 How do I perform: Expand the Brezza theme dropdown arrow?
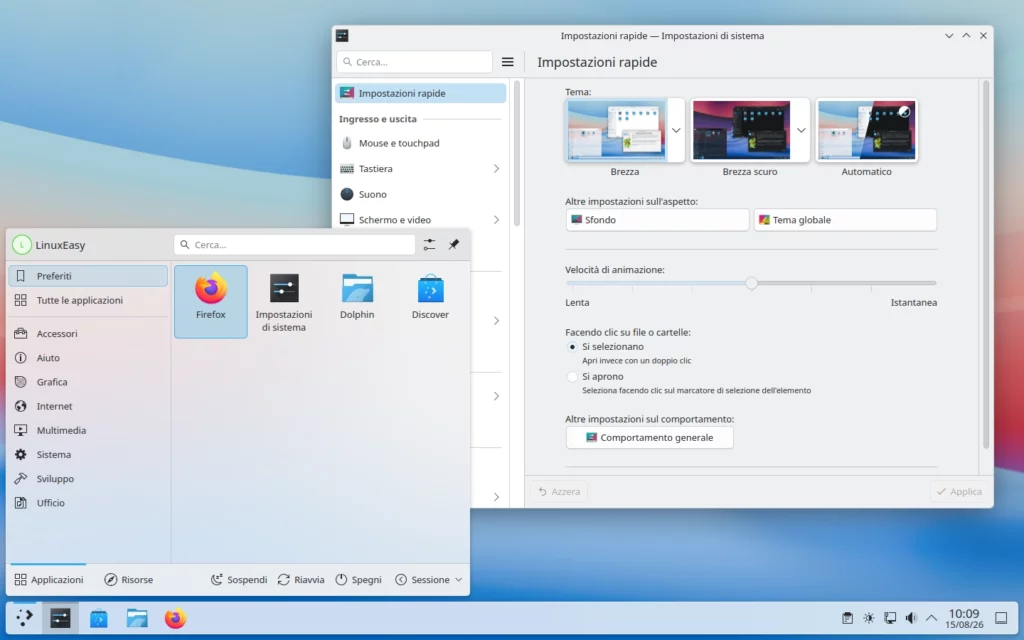[676, 131]
